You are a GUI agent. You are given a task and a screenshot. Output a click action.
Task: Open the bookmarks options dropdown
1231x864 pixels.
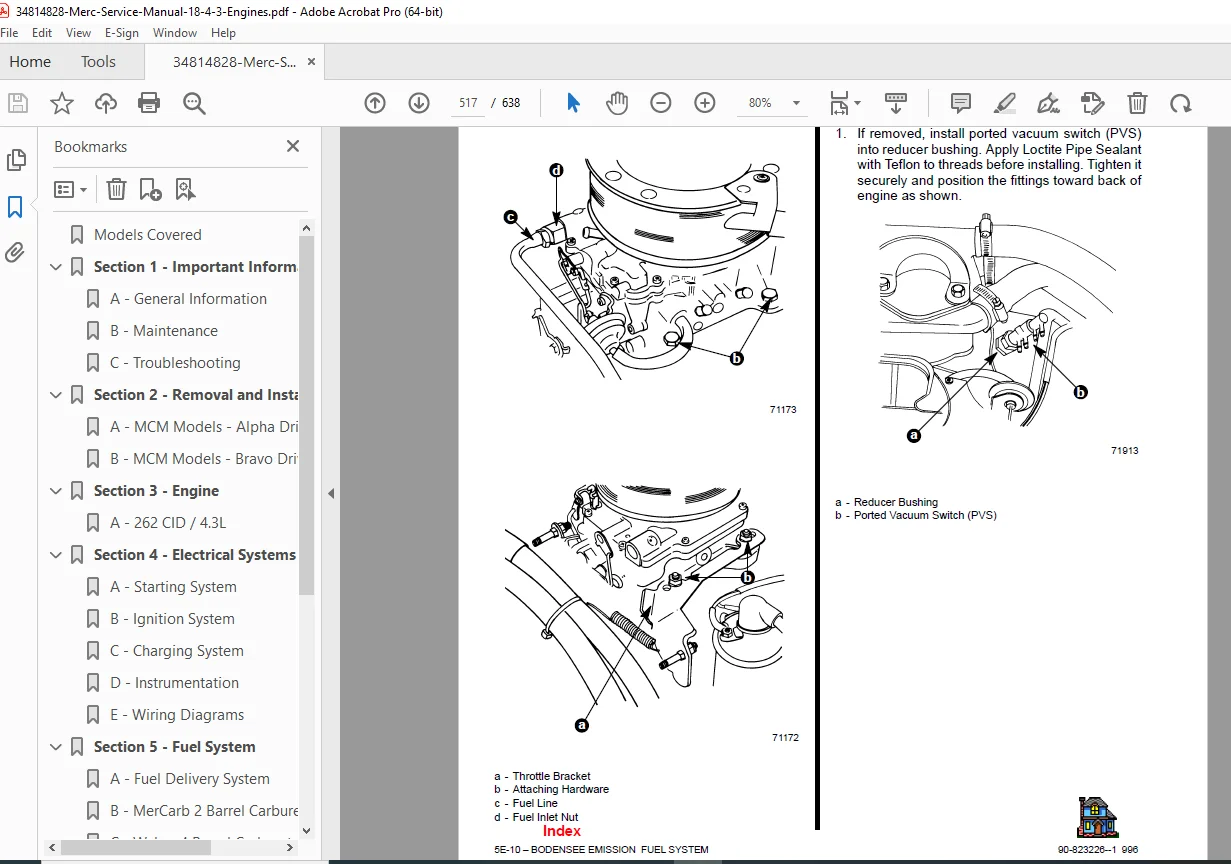click(70, 189)
